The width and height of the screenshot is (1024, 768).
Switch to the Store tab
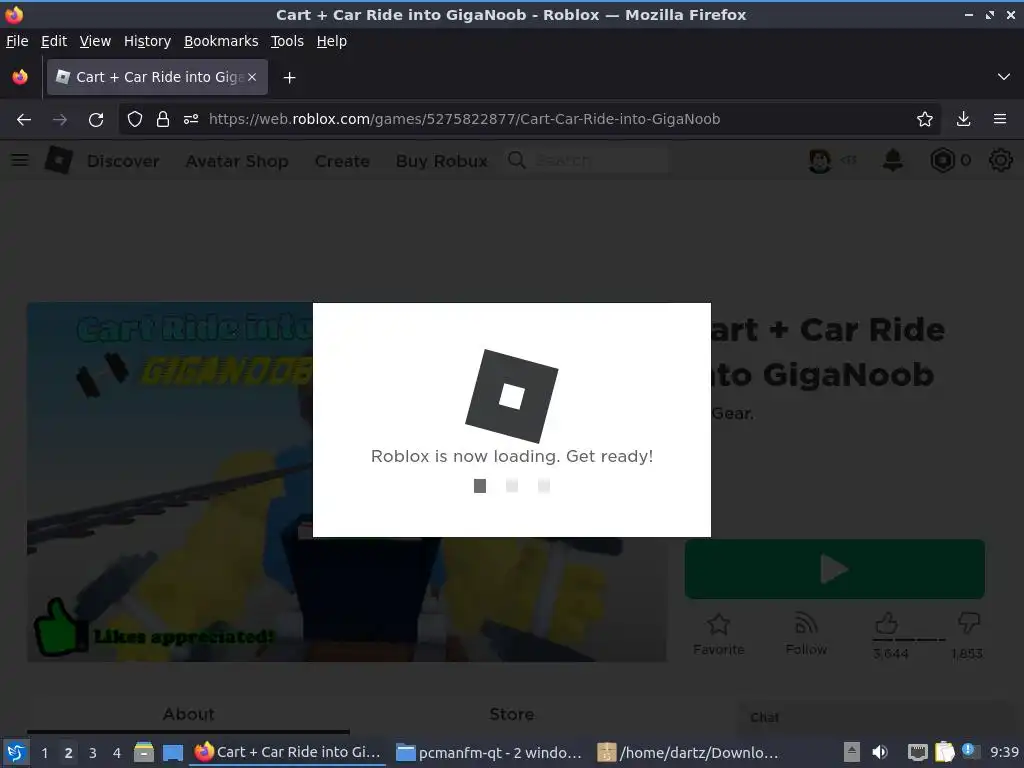click(x=512, y=714)
